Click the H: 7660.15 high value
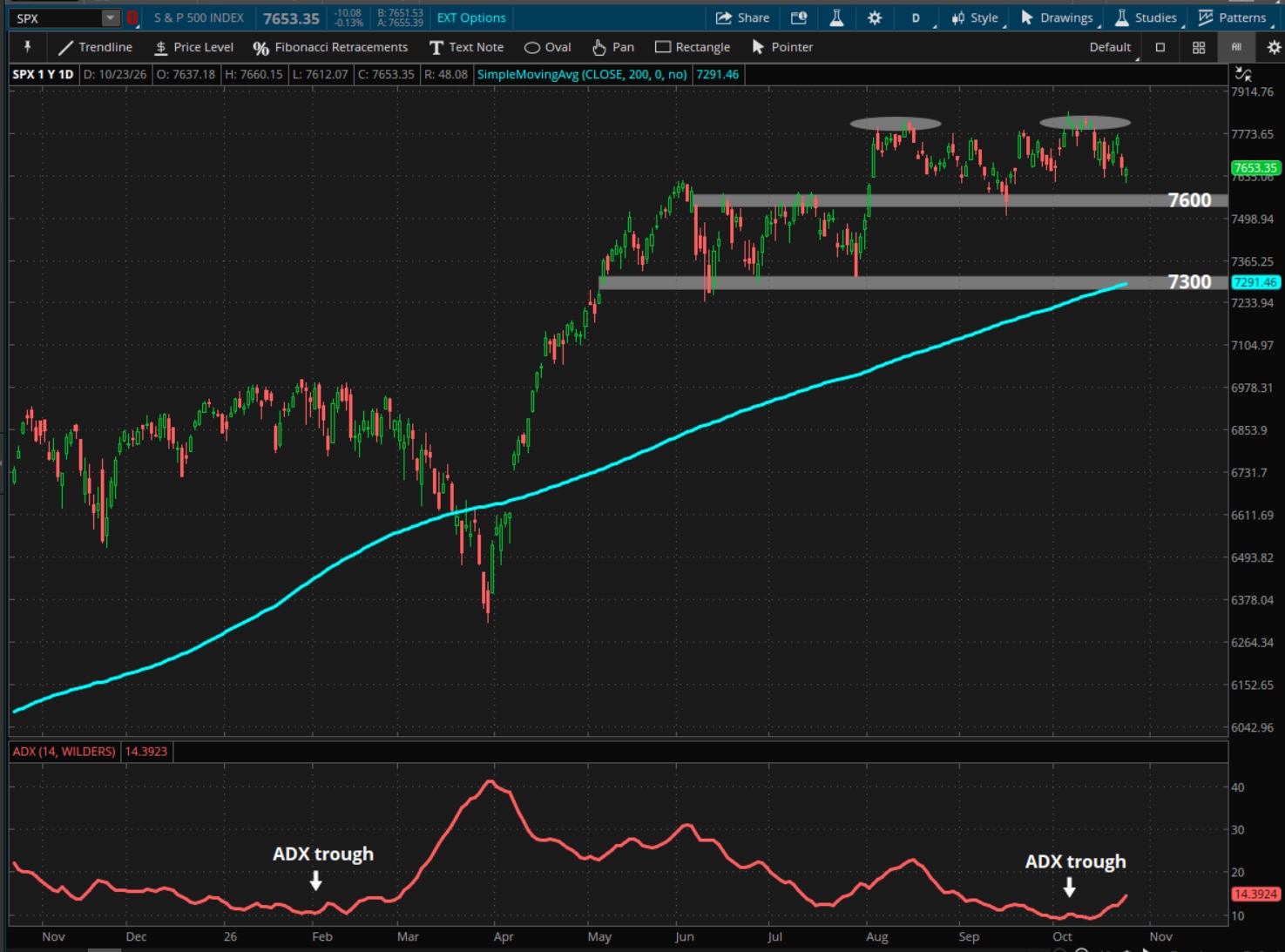1285x952 pixels. 254,74
